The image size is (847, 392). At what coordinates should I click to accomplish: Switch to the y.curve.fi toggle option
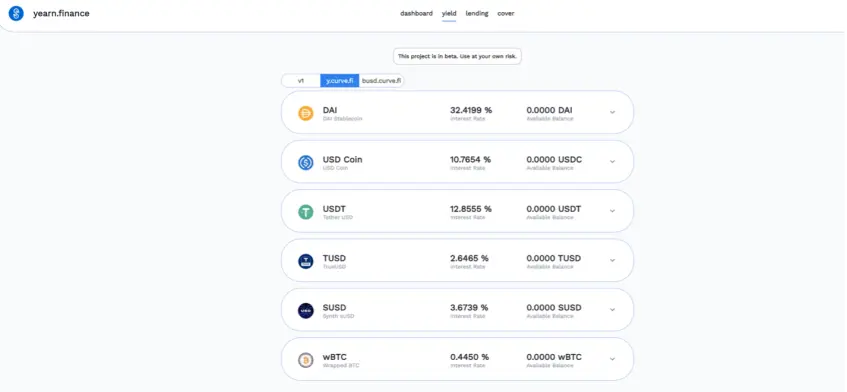coord(340,80)
